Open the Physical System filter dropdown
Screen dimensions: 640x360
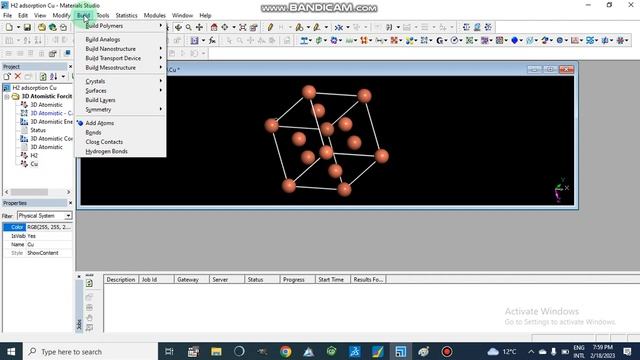[68, 216]
